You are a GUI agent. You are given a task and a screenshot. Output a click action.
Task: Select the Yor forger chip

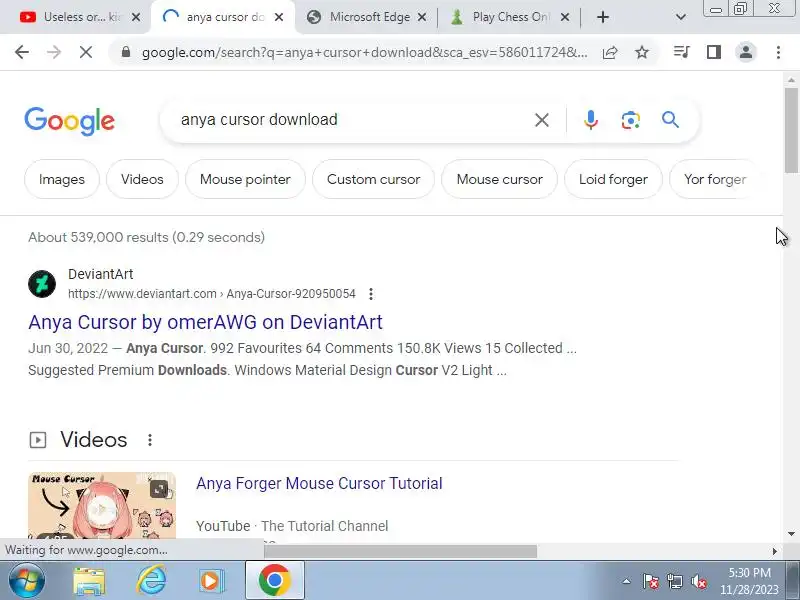(x=715, y=179)
